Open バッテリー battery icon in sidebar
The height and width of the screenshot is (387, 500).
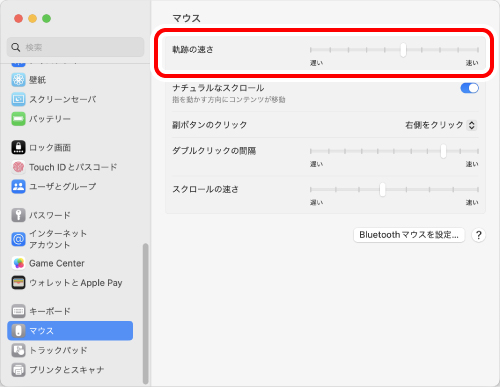pyautogui.click(x=18, y=119)
